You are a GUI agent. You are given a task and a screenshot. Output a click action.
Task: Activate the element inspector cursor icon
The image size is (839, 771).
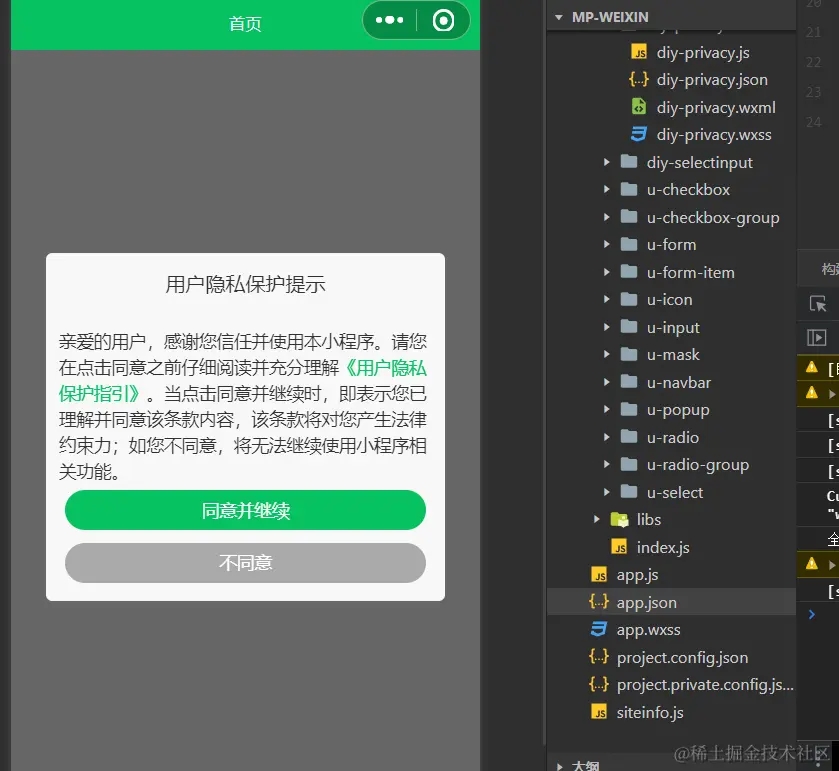pos(818,303)
